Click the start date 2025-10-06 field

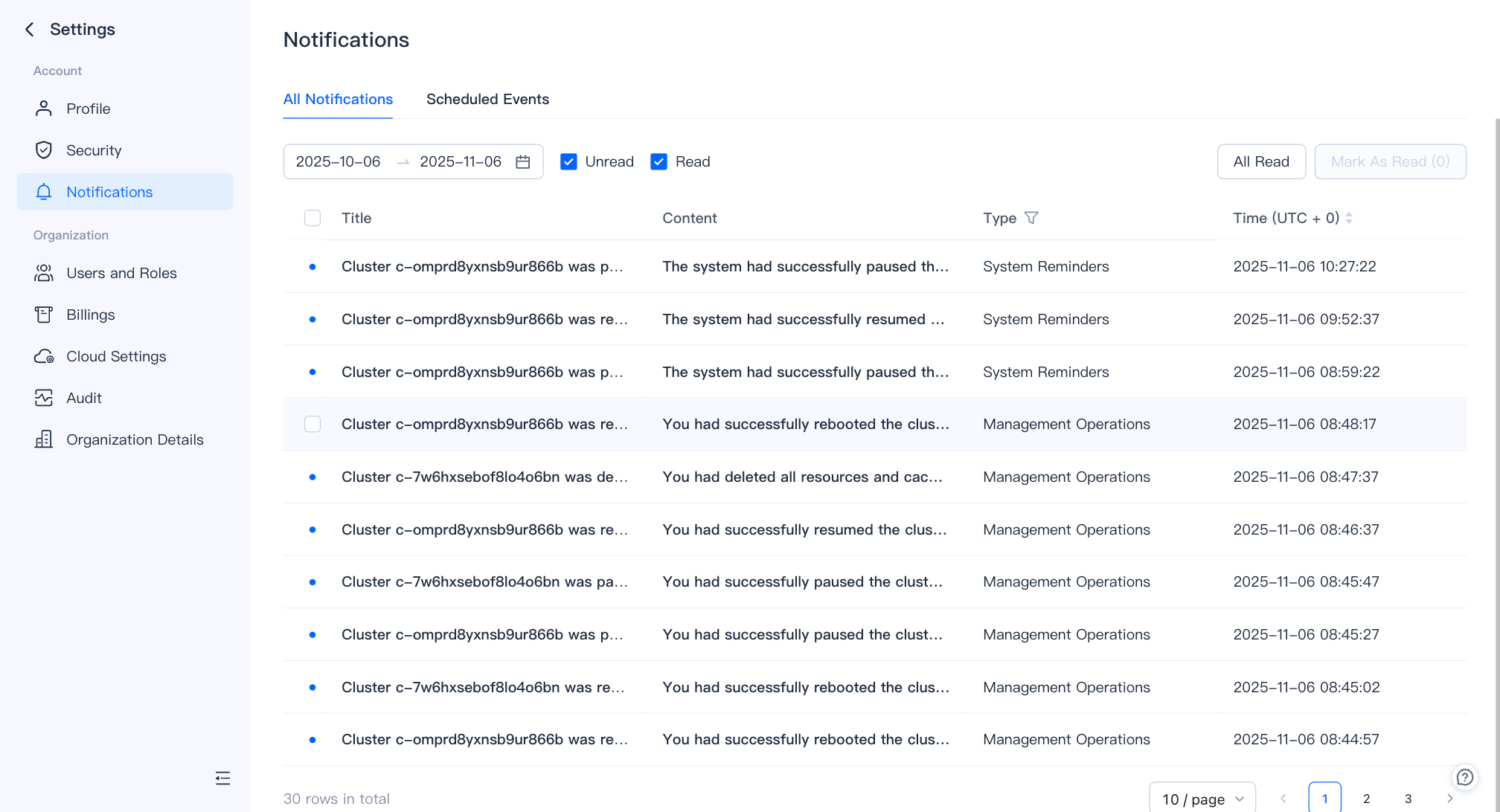coord(339,161)
